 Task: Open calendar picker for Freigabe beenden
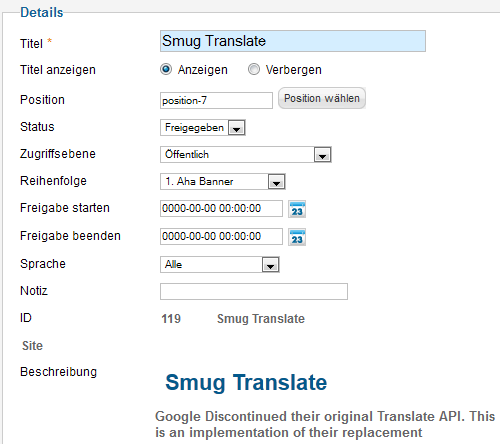[297, 237]
